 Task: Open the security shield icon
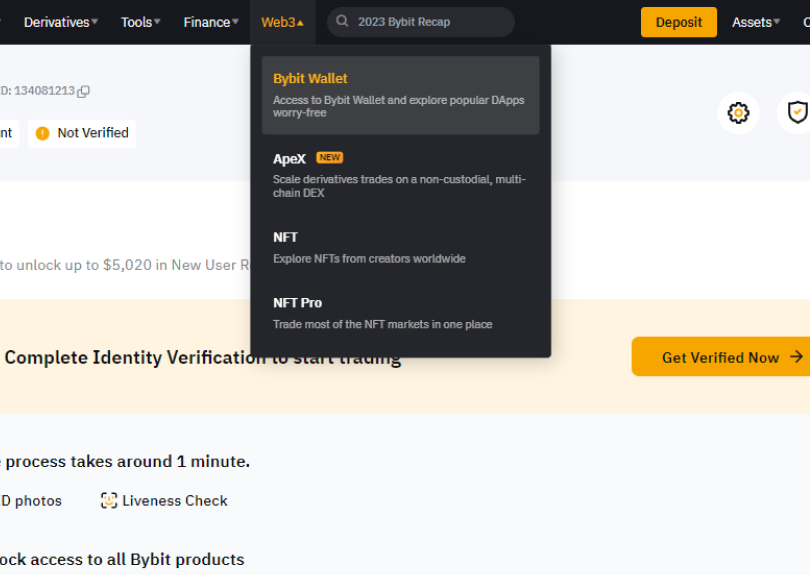[x=797, y=113]
